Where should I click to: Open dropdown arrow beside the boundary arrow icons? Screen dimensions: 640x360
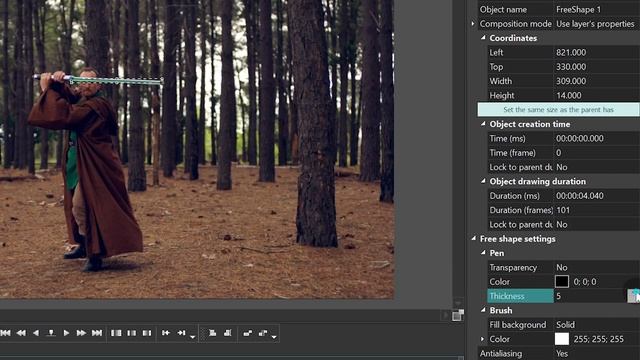193,337
